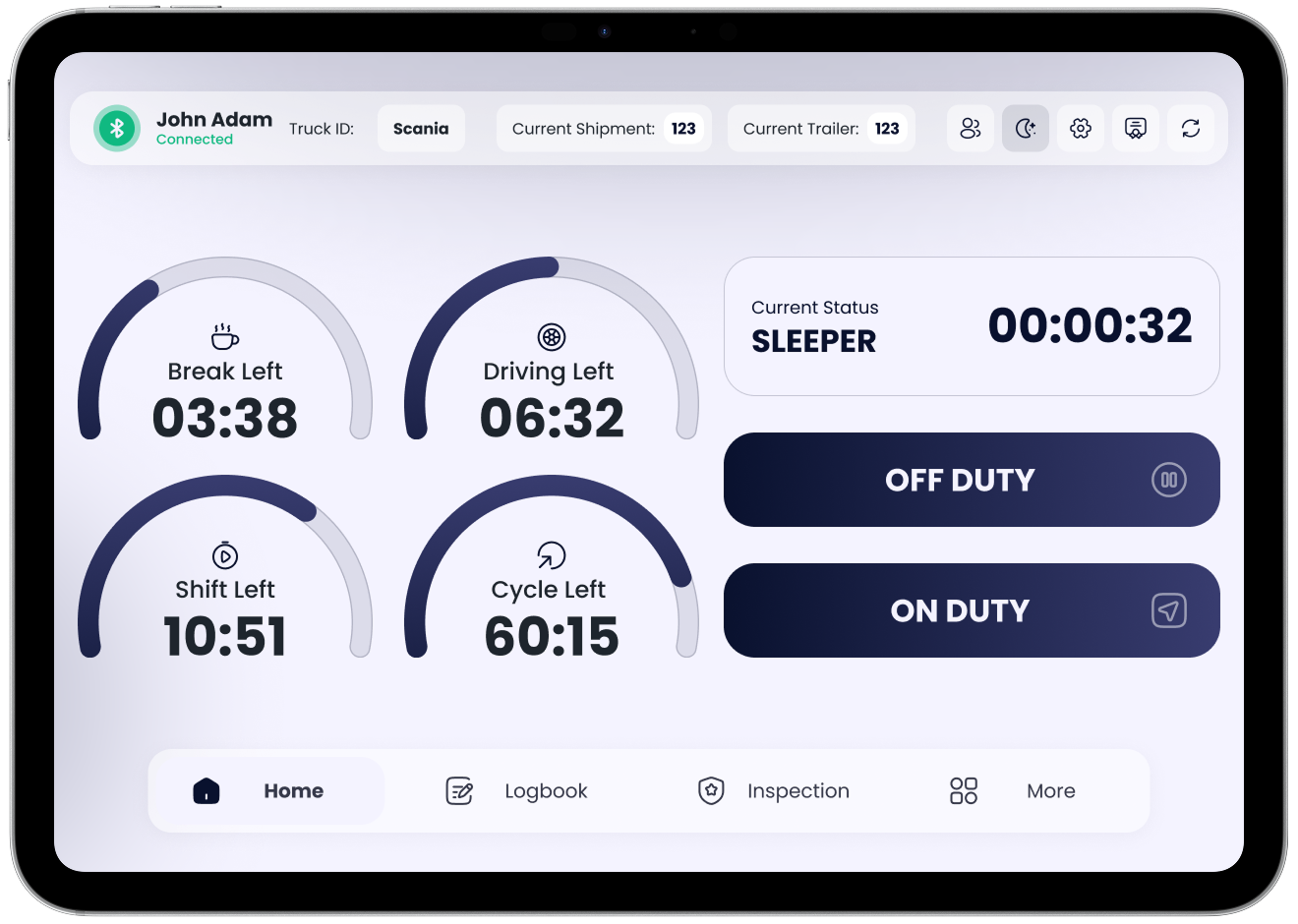Open the Logbook tab label
The height and width of the screenshot is (924, 1298).
546,790
